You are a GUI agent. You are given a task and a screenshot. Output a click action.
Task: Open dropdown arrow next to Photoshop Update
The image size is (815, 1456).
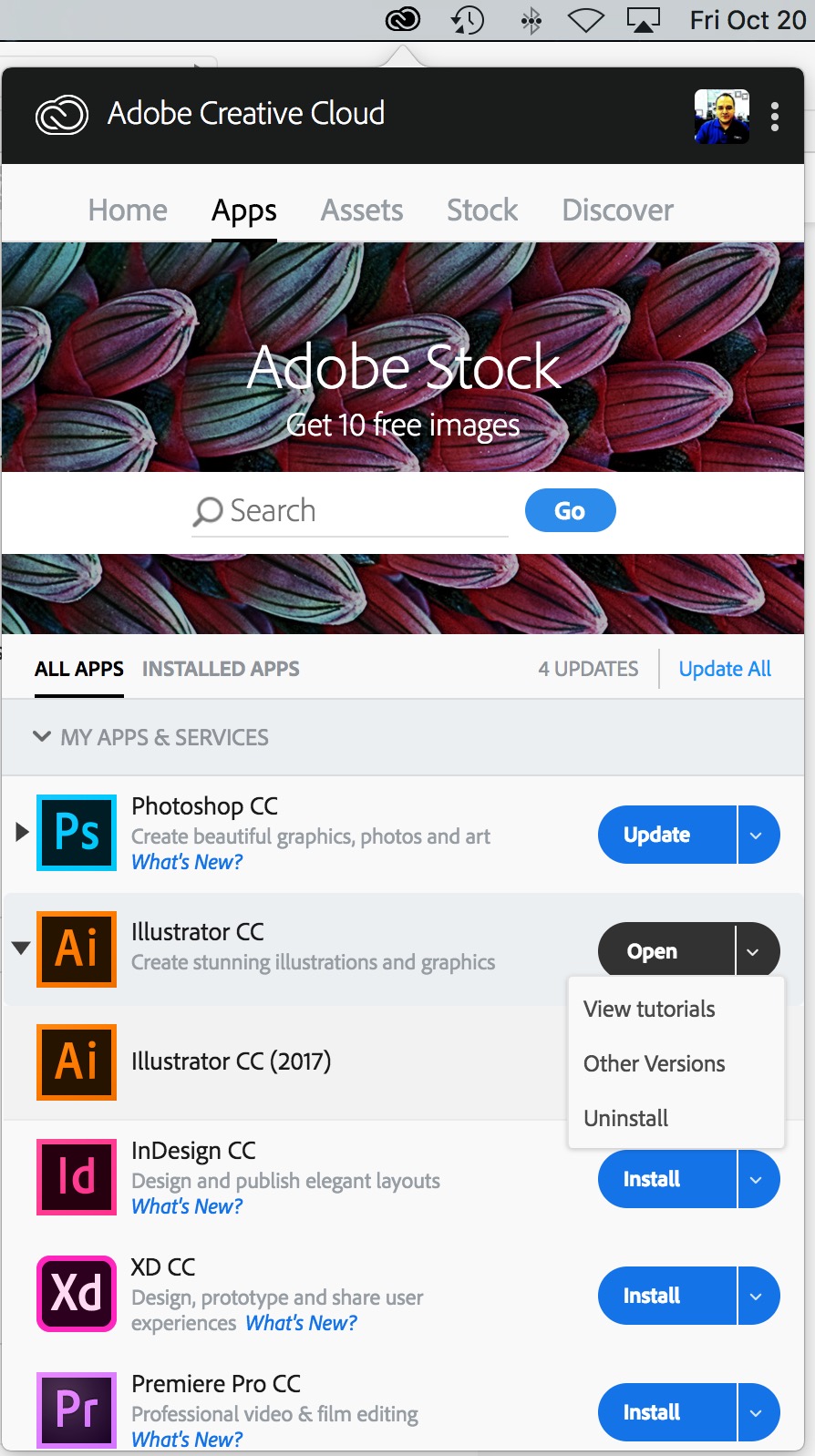tap(757, 835)
